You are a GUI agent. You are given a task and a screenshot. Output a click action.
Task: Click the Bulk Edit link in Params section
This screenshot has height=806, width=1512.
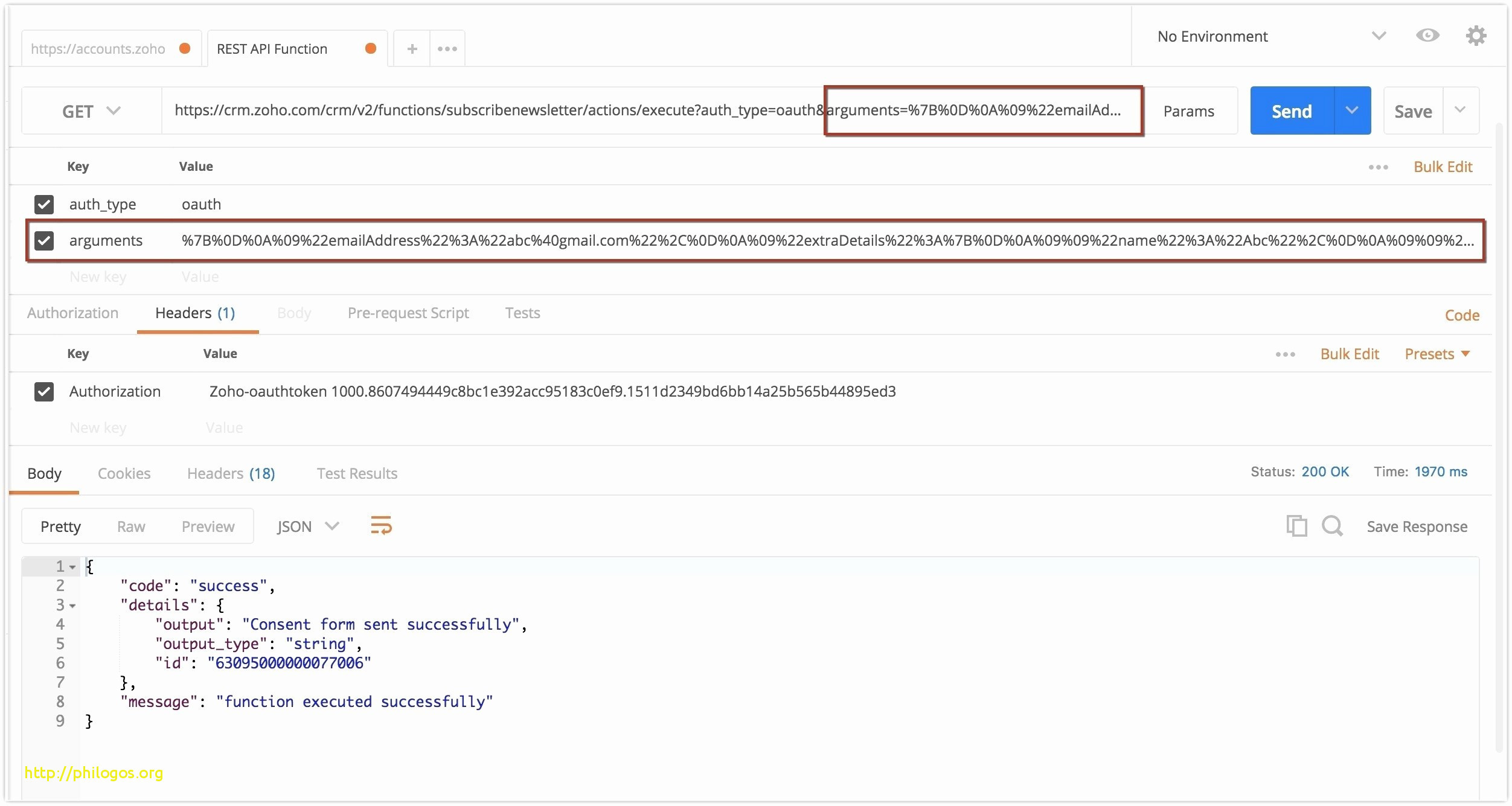click(x=1441, y=165)
